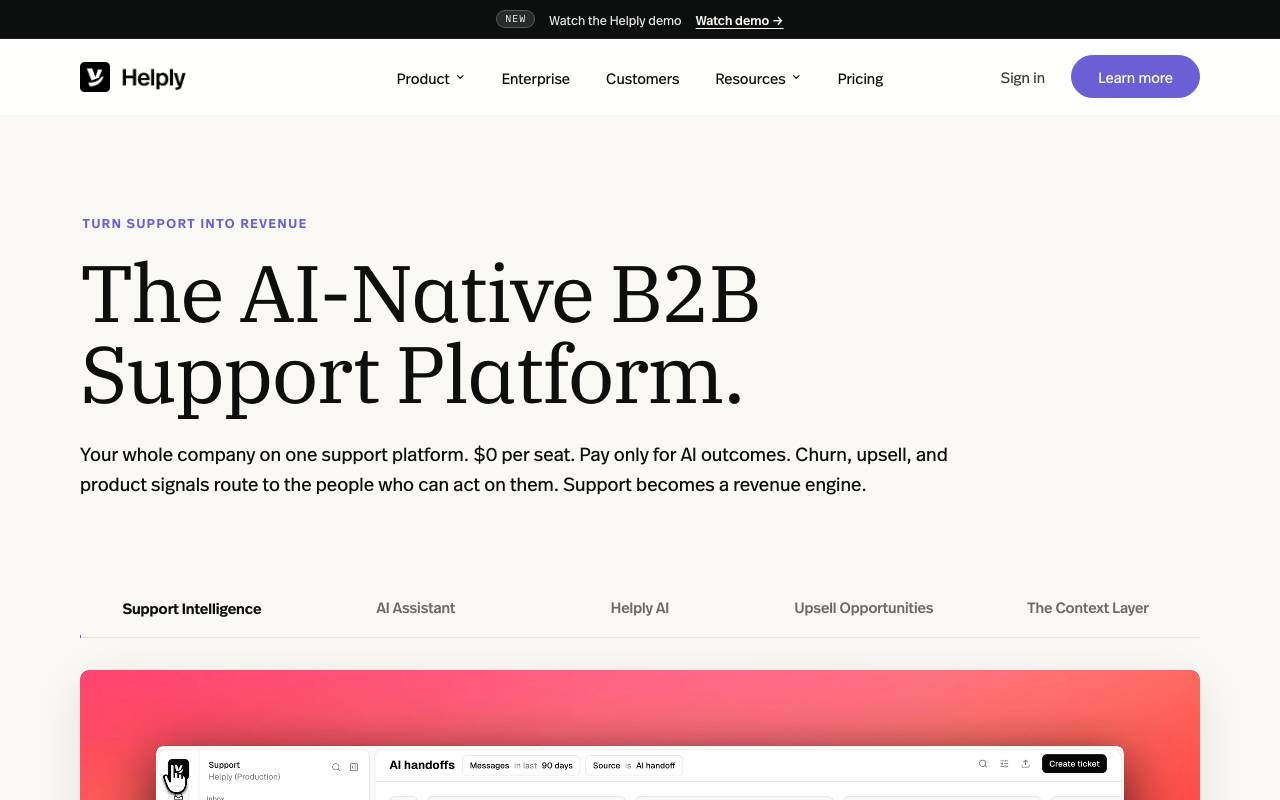
Task: Switch to the Upsell Opportunities tab
Action: (864, 608)
